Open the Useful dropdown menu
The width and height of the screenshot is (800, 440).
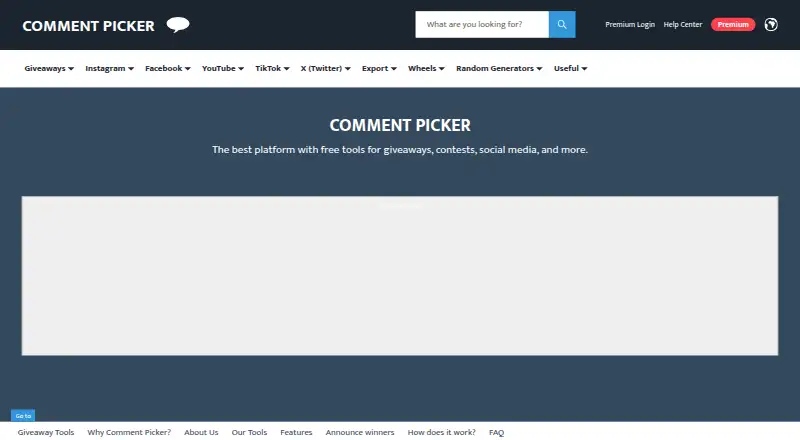(x=570, y=68)
